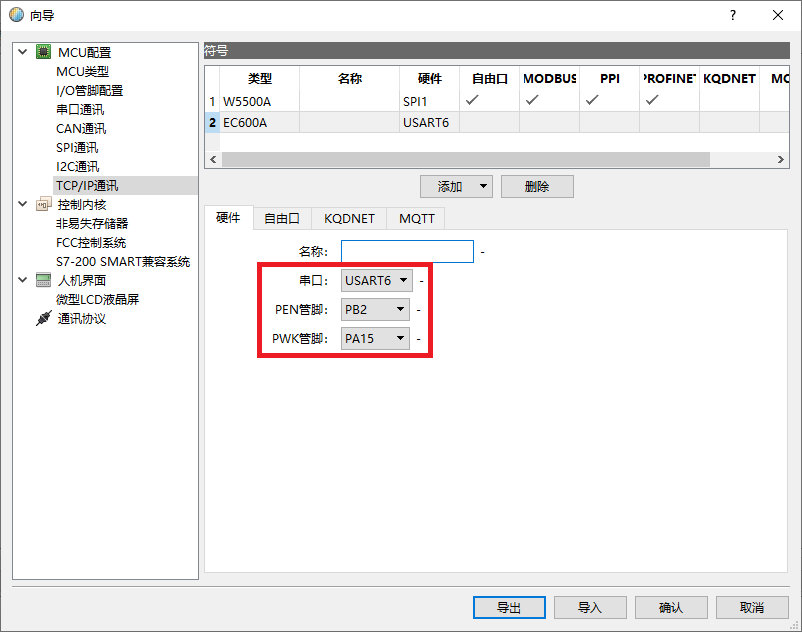Toggle the PROFINET checkmark for W5500A

(x=653, y=100)
